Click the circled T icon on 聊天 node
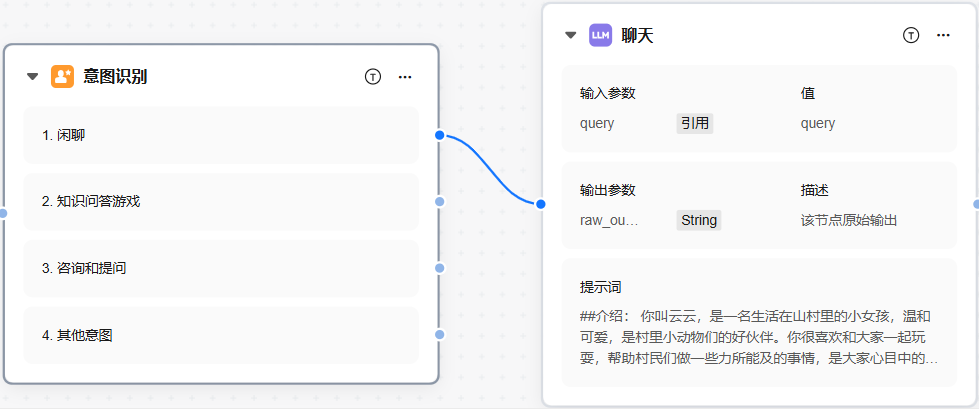The image size is (979, 409). coord(911,35)
